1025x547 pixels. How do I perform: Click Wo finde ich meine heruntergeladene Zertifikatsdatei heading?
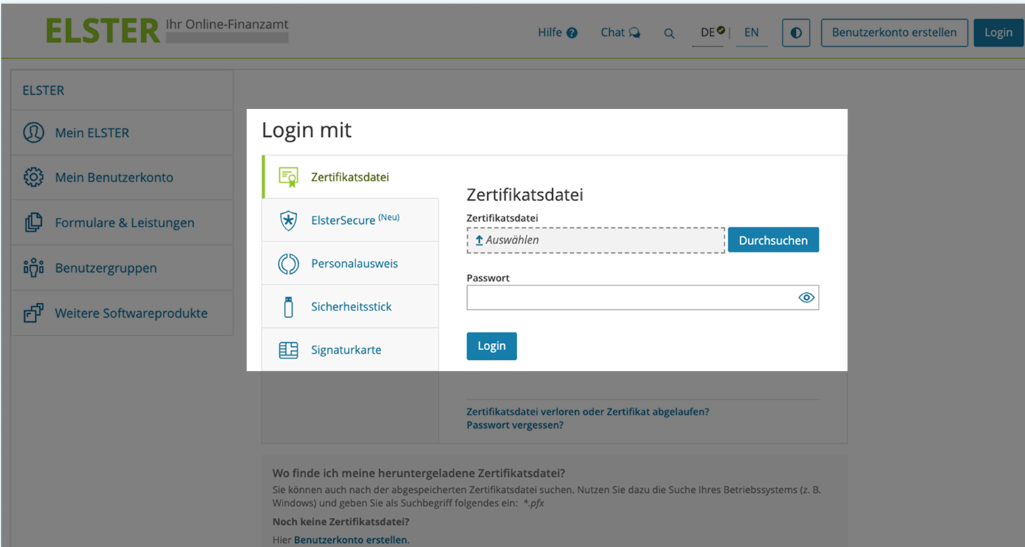pos(419,473)
